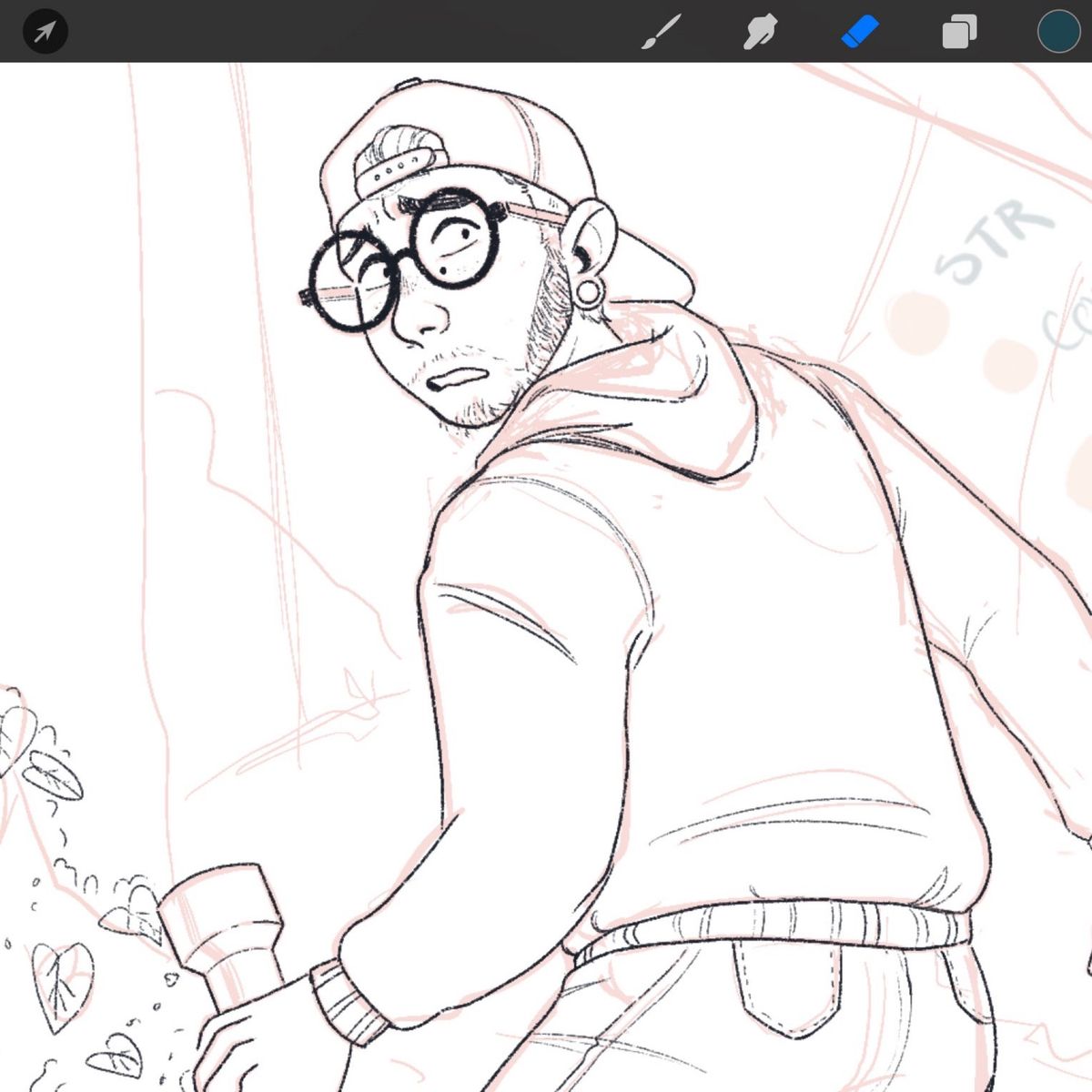Tap the flashlight head on the canvas
Image resolution: width=1092 pixels, height=1092 pixels.
218,910
